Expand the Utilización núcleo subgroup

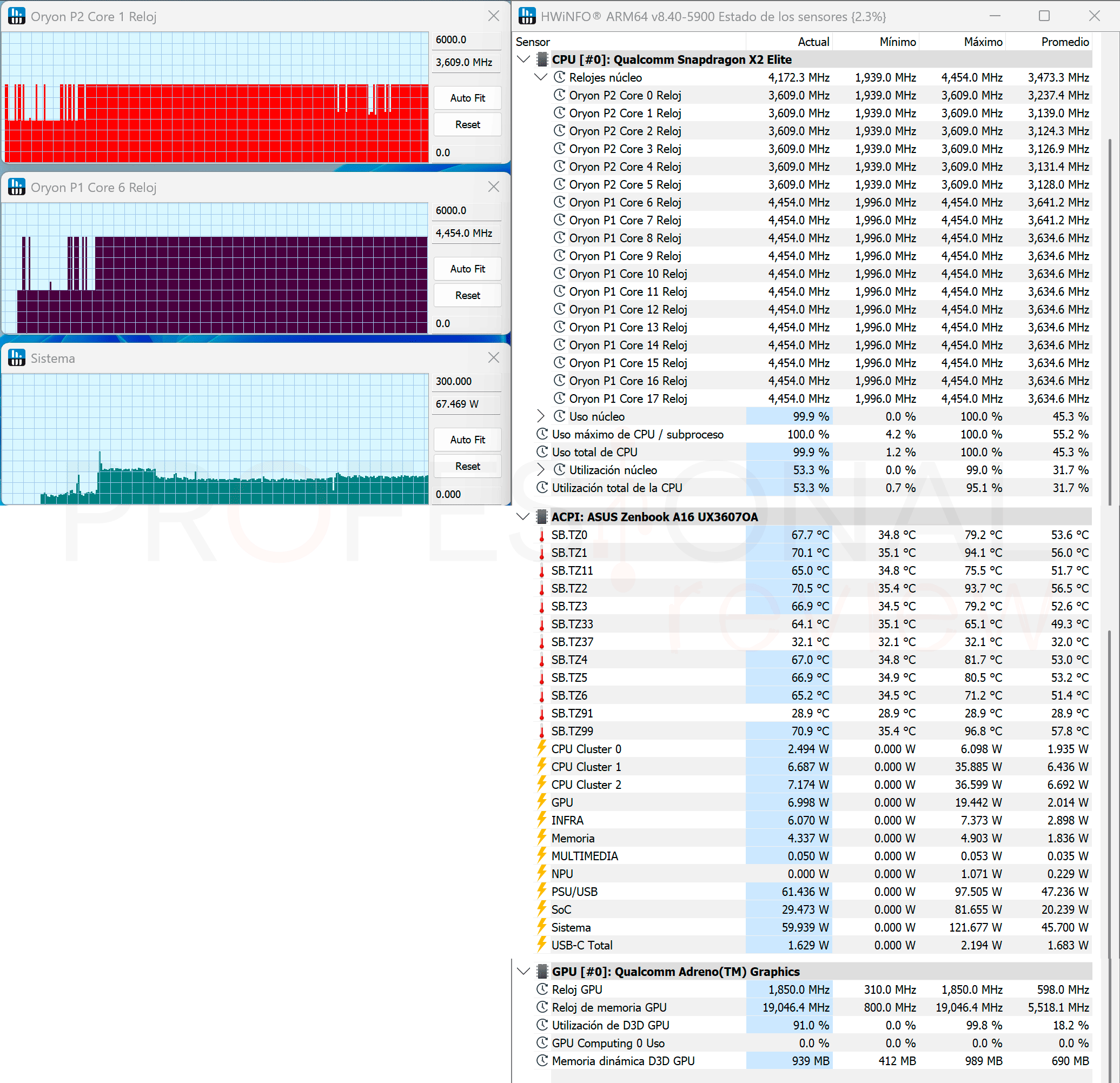coord(541,469)
